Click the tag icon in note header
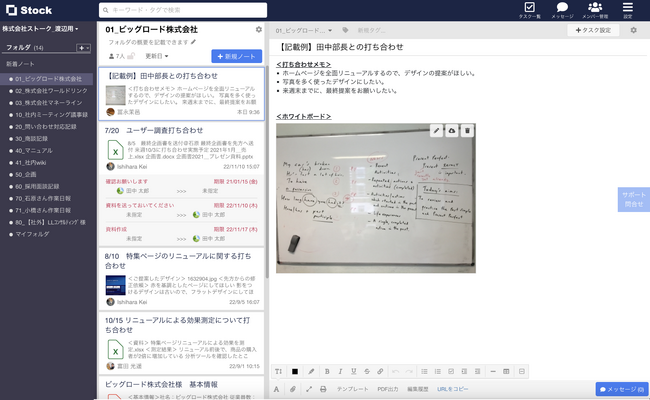The image size is (650, 400). [345, 30]
